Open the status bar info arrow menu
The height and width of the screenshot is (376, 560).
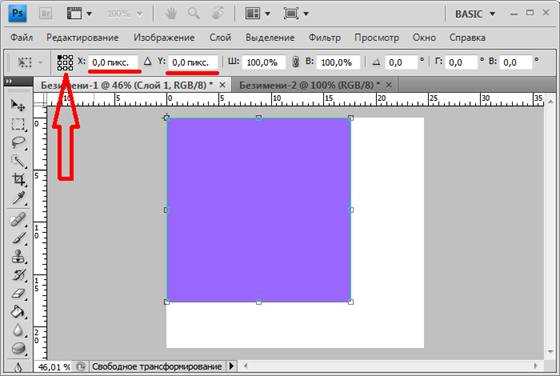coord(231,366)
